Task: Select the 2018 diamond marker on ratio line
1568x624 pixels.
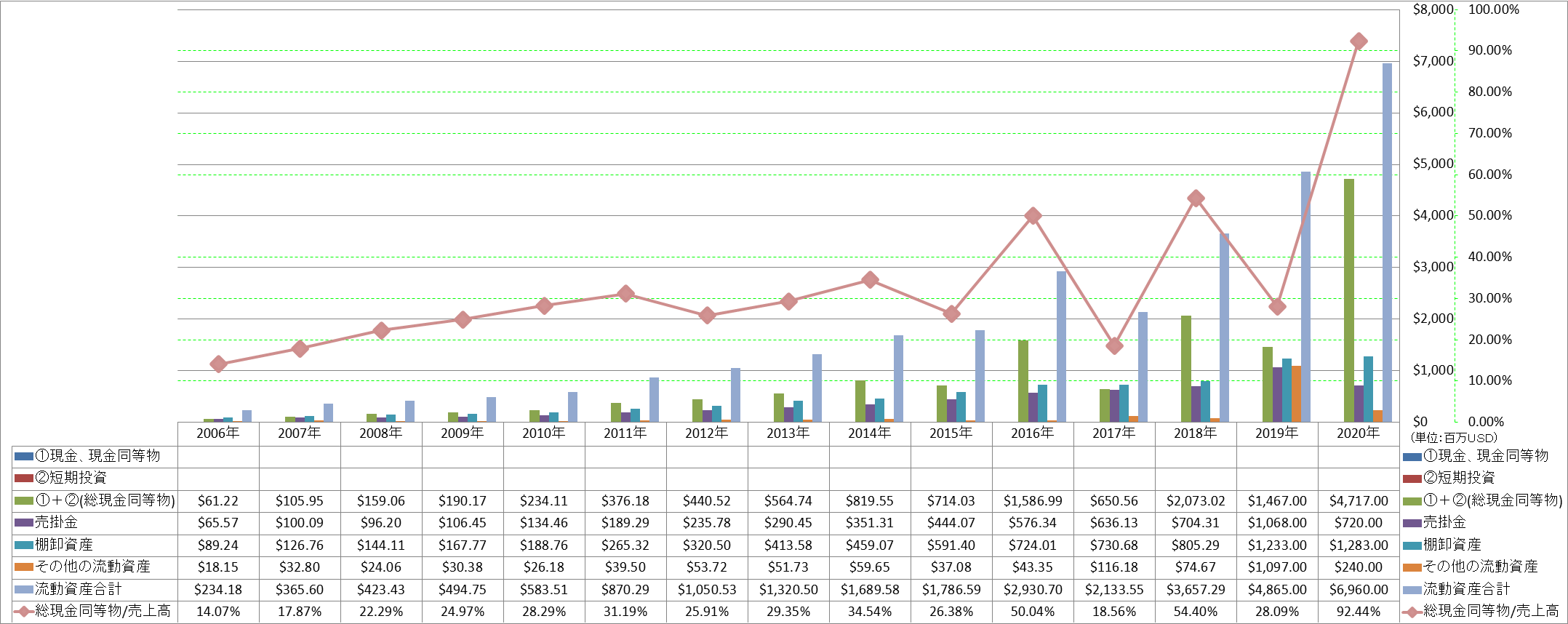Action: (x=1196, y=199)
